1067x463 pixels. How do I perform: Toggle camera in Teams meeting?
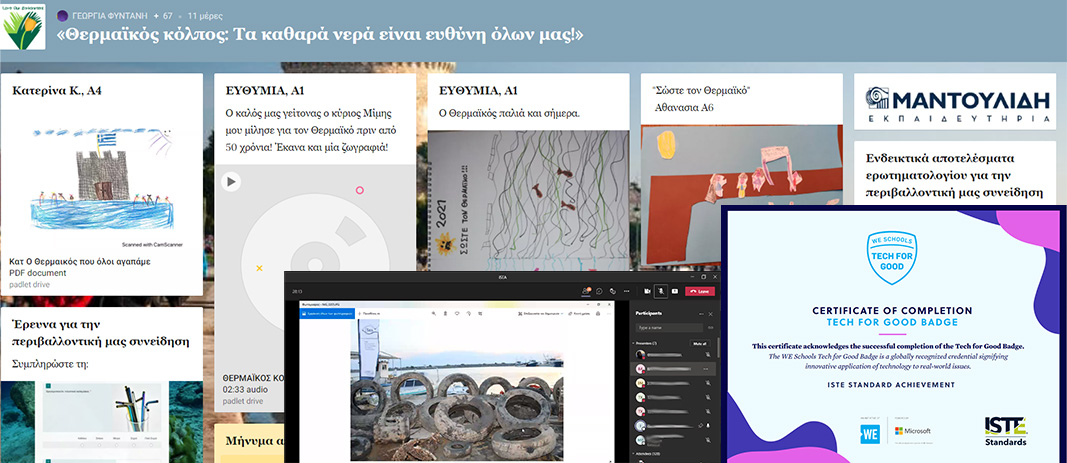(646, 291)
